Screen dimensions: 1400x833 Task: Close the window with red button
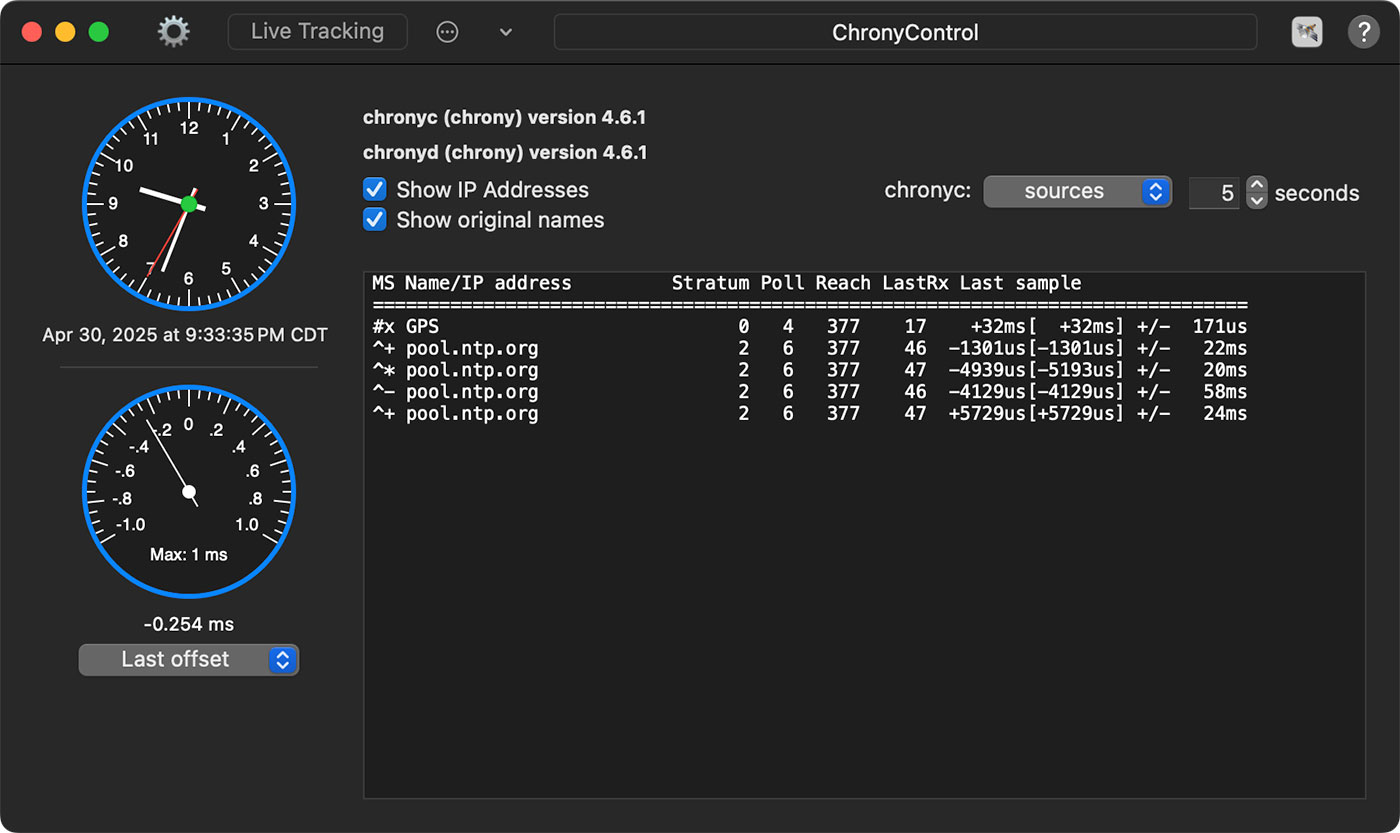coord(32,32)
